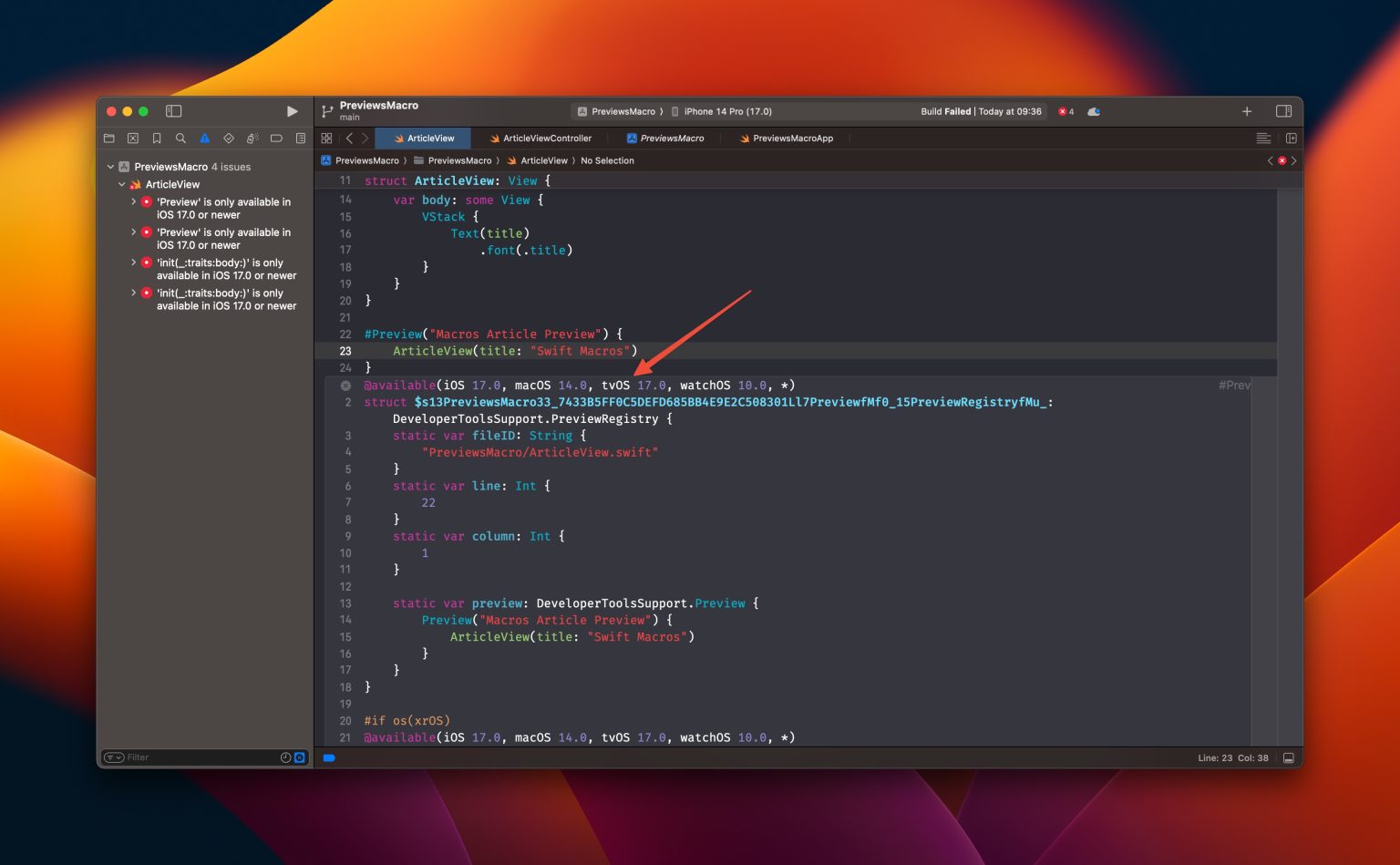Select the PreviewsMacroApp tab
Screen dimensions: 1400x865
coord(786,138)
